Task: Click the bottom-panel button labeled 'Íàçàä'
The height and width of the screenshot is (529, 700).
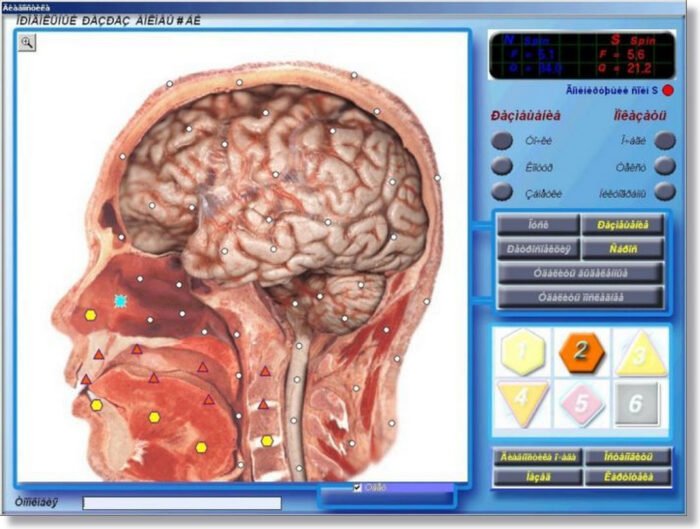Action: (x=538, y=477)
